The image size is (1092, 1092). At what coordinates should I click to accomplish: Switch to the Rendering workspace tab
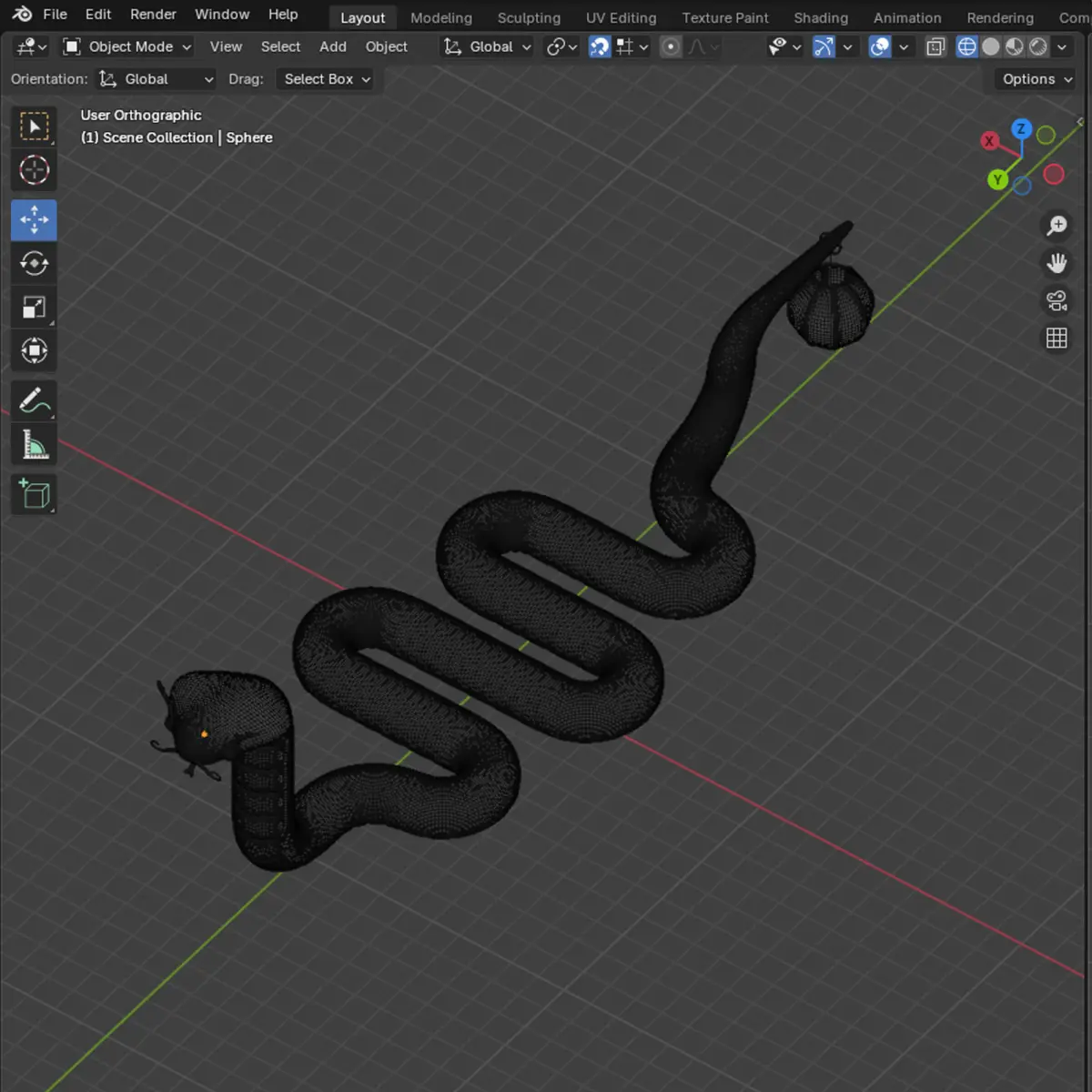[x=1000, y=17]
